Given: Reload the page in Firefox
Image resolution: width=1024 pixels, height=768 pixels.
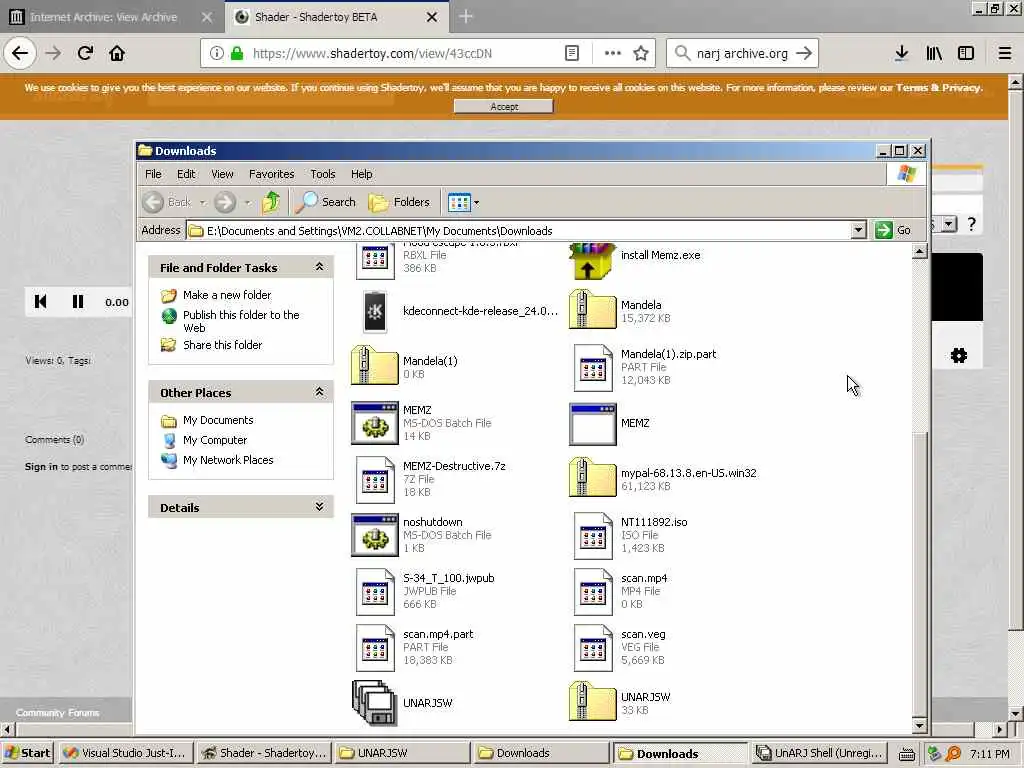Looking at the screenshot, I should [86, 53].
